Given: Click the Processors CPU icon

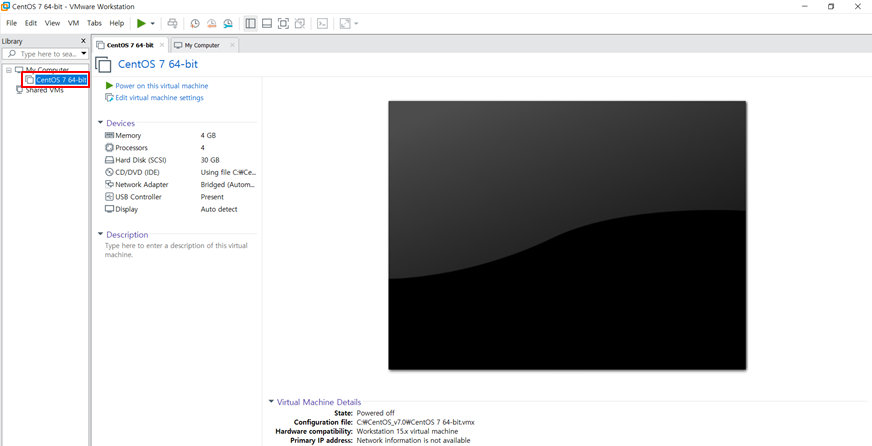Looking at the screenshot, I should pos(109,148).
